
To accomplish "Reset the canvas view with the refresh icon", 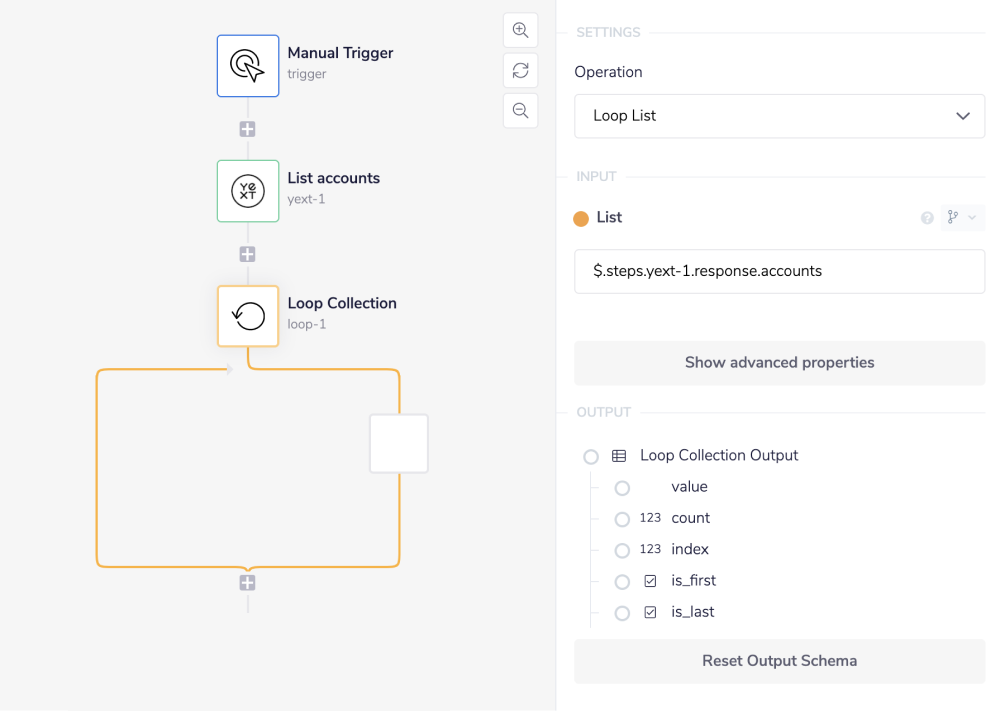I will pyautogui.click(x=520, y=70).
